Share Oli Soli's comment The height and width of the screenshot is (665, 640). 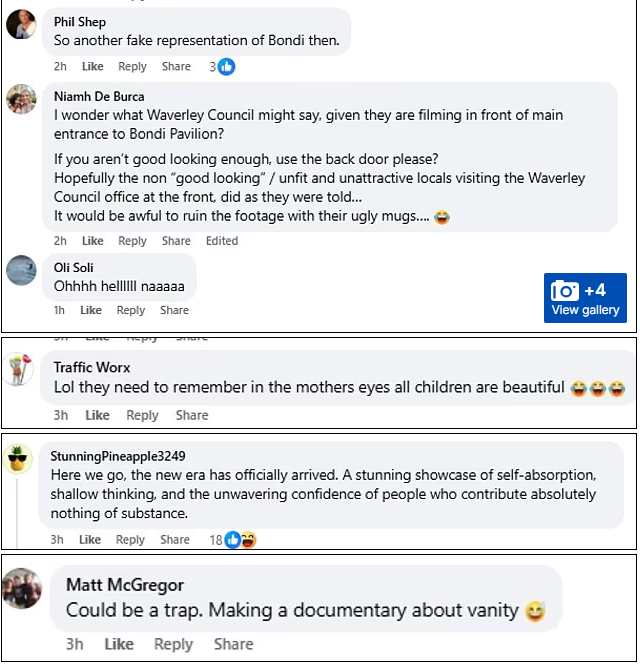pyautogui.click(x=174, y=311)
